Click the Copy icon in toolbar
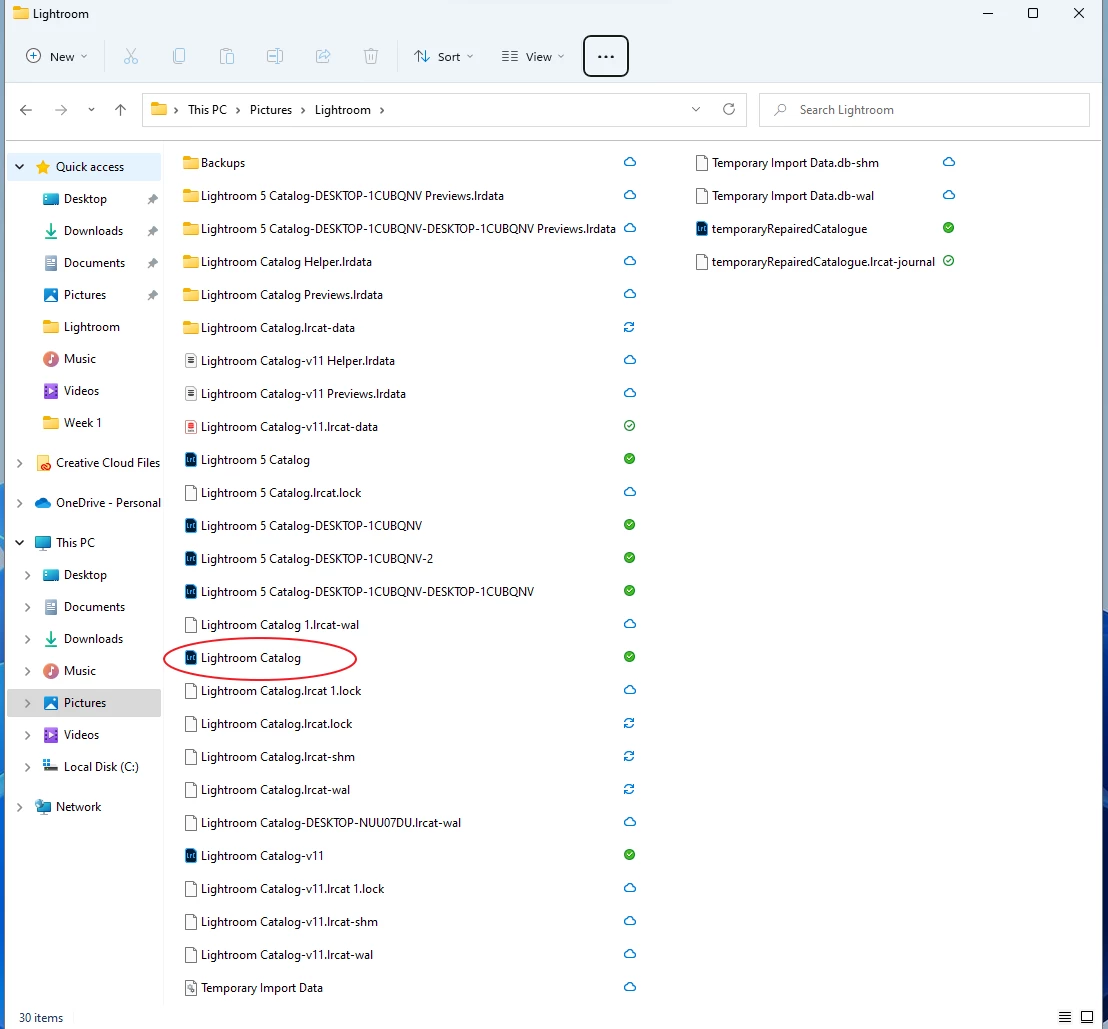Screen dimensions: 1108x1029 (x=179, y=57)
